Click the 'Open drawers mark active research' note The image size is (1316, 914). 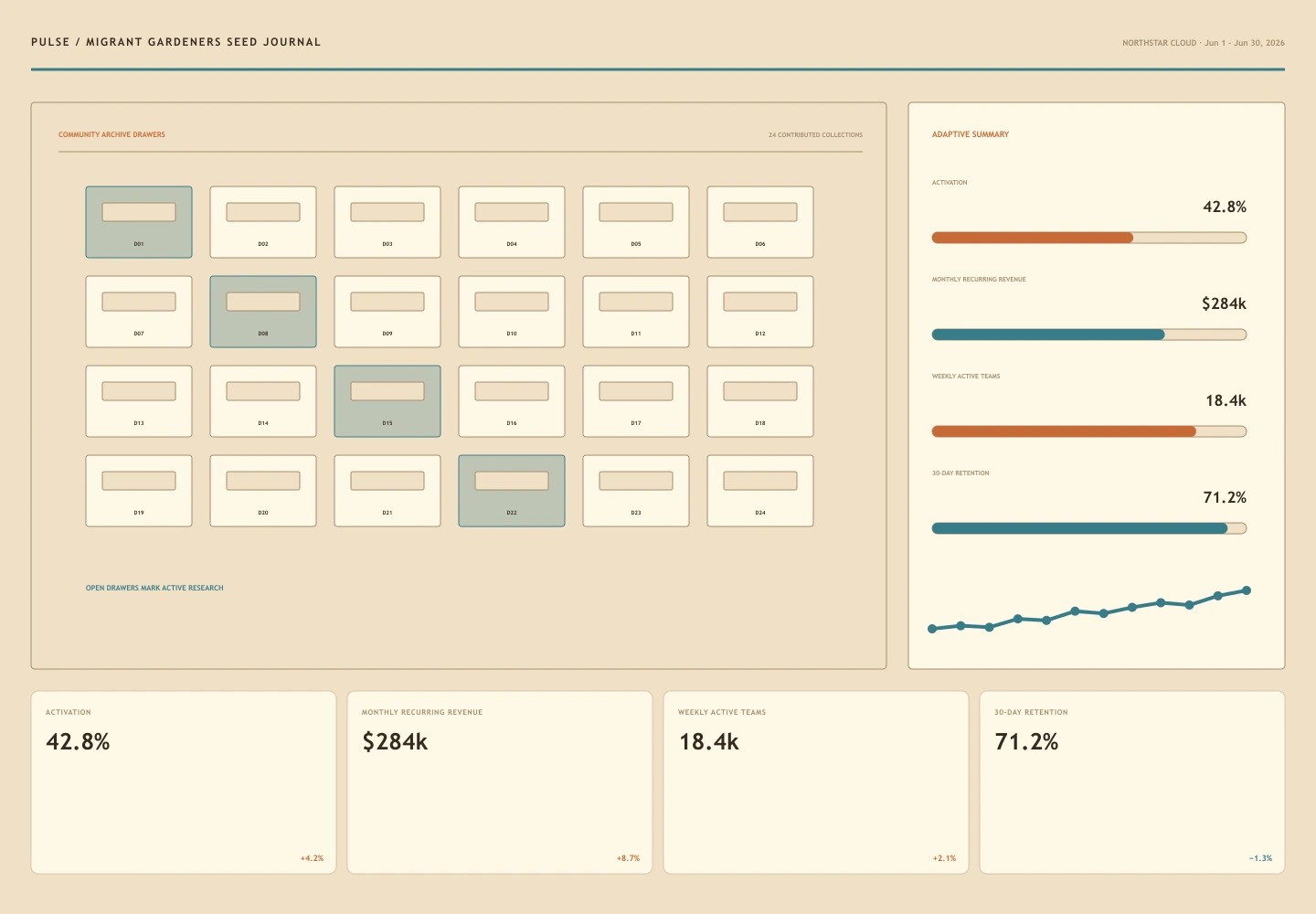(x=154, y=588)
